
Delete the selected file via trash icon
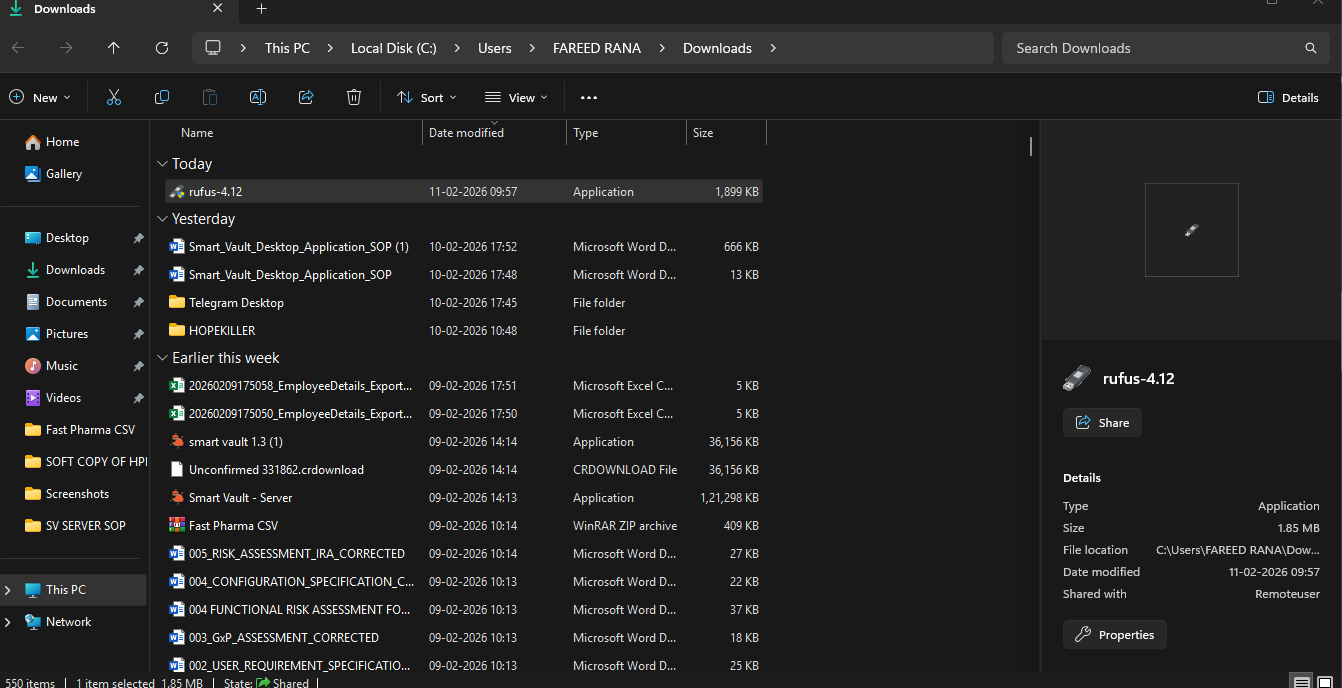click(x=354, y=97)
